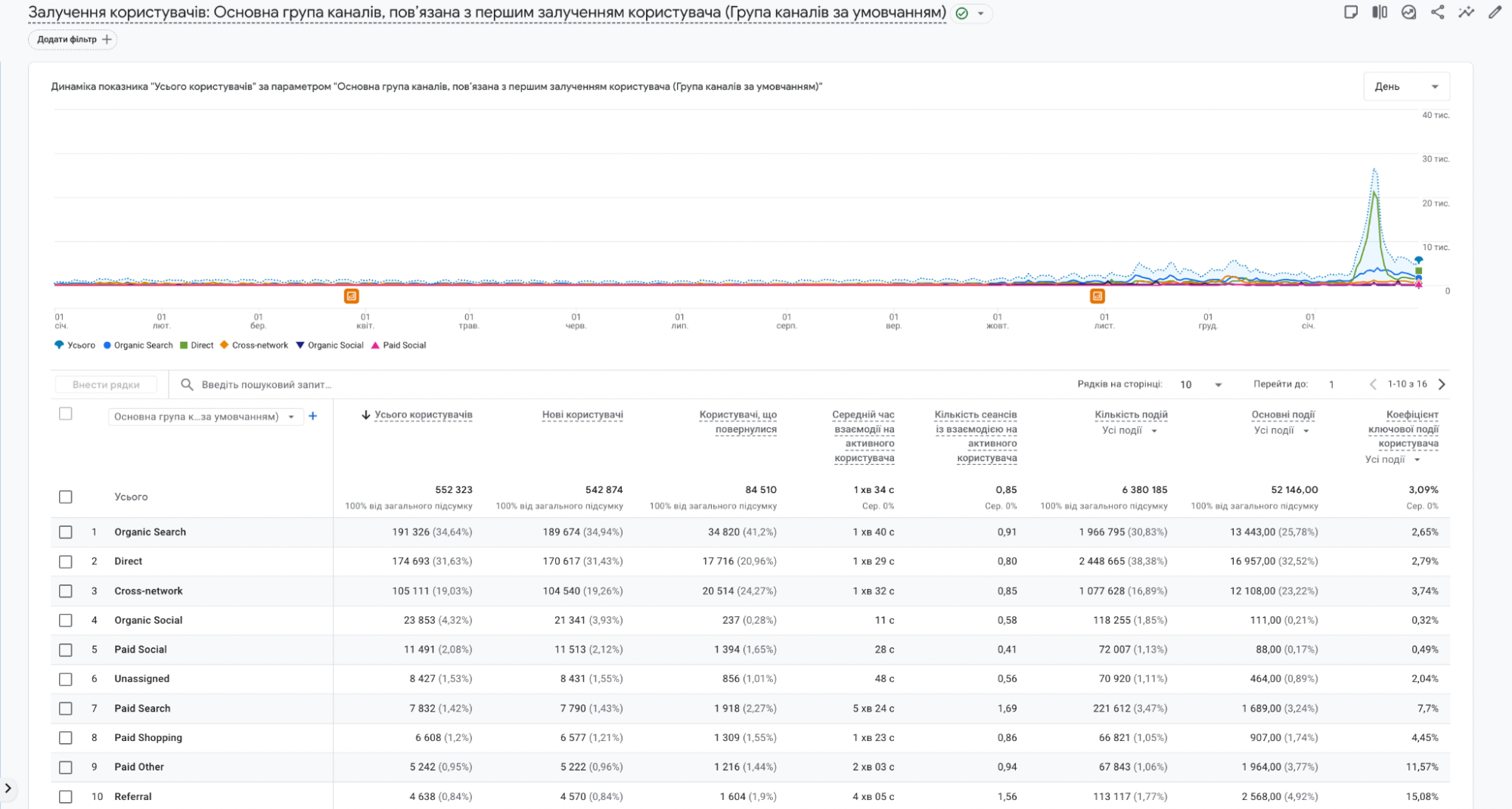Open the compare columns icon
Screen dimensions: 1512x809
point(1380,12)
